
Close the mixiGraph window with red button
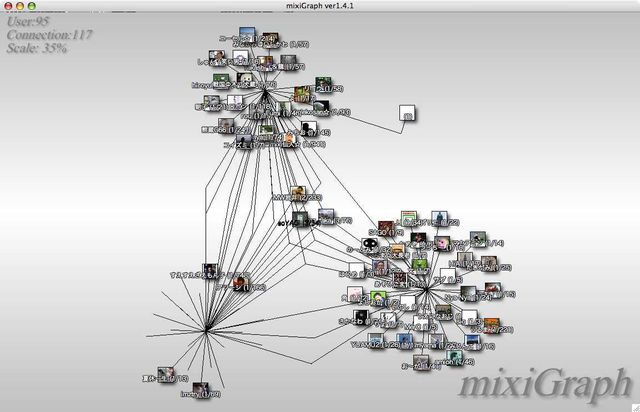click(8, 6)
